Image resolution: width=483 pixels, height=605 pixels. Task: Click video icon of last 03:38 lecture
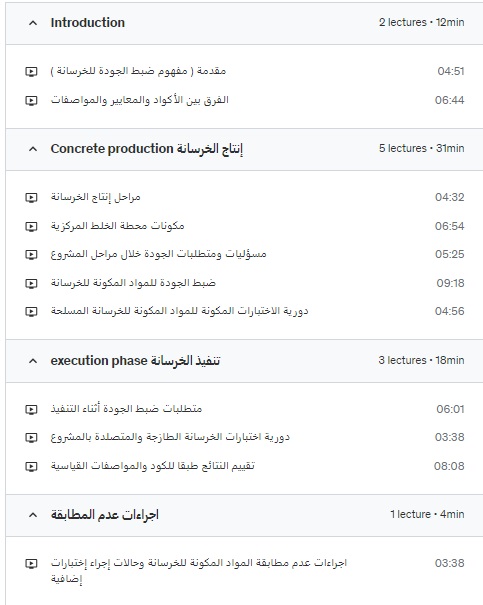tap(31, 563)
